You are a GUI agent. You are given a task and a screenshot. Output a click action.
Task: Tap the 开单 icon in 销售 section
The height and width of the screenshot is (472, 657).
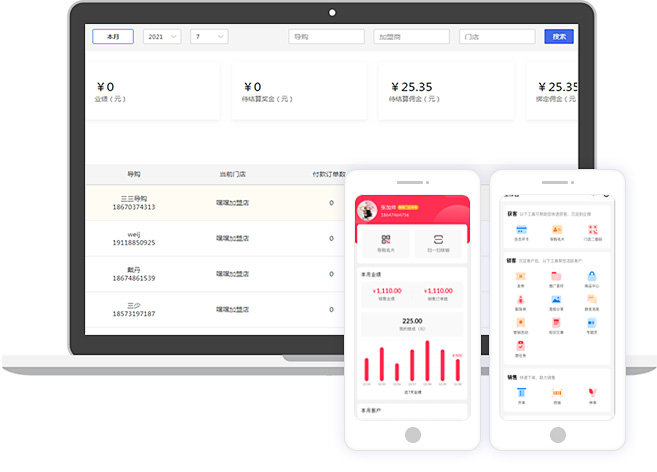coord(521,393)
